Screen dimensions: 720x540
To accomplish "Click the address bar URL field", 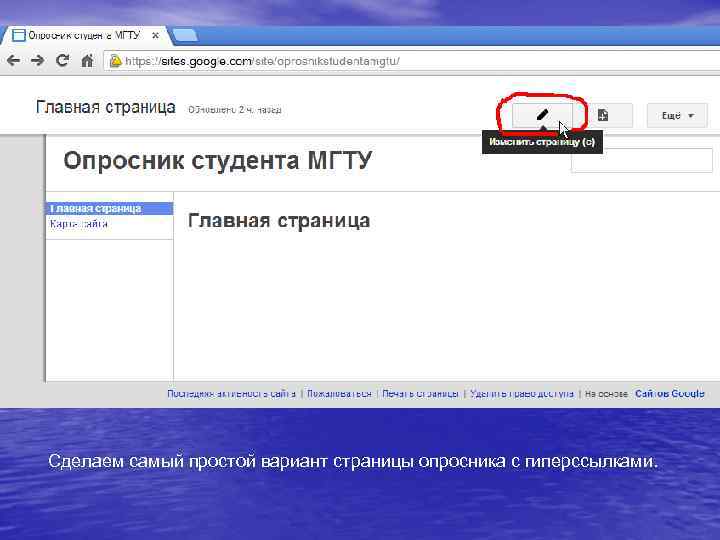I will pyautogui.click(x=413, y=61).
